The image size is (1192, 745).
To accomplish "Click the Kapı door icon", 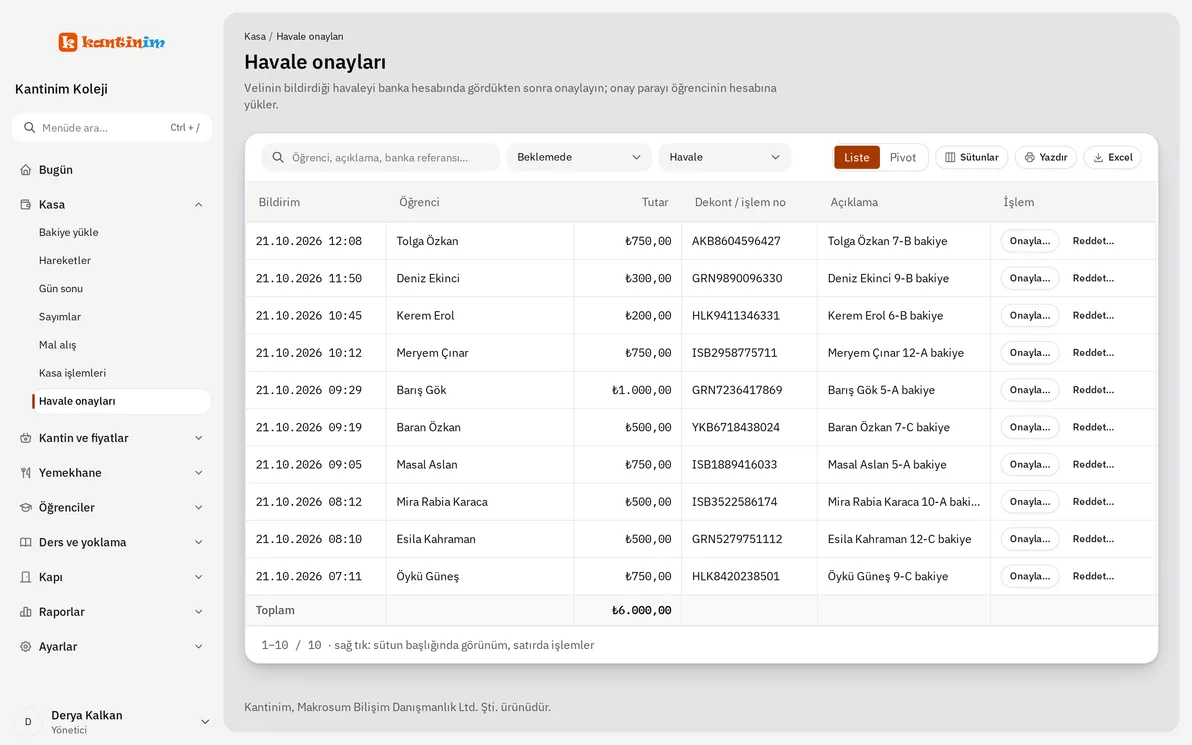I will (x=26, y=577).
